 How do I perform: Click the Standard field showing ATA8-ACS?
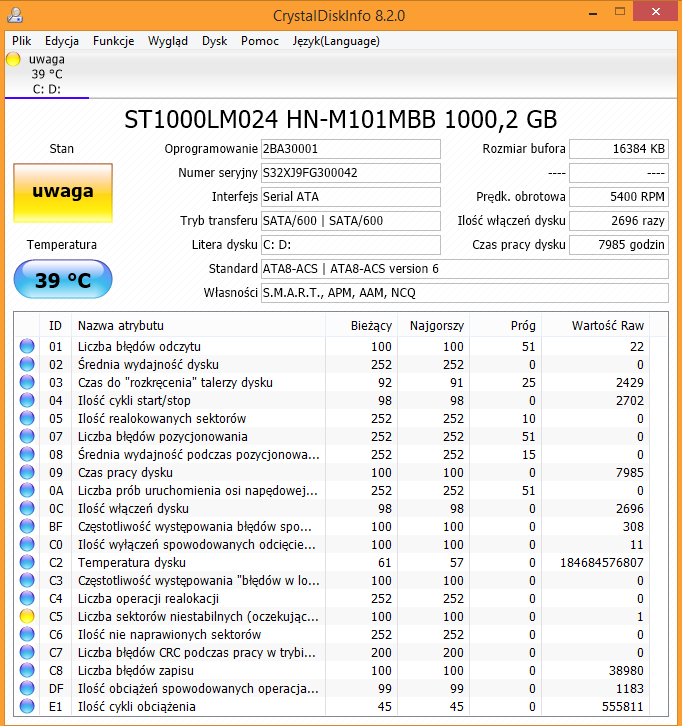click(465, 269)
